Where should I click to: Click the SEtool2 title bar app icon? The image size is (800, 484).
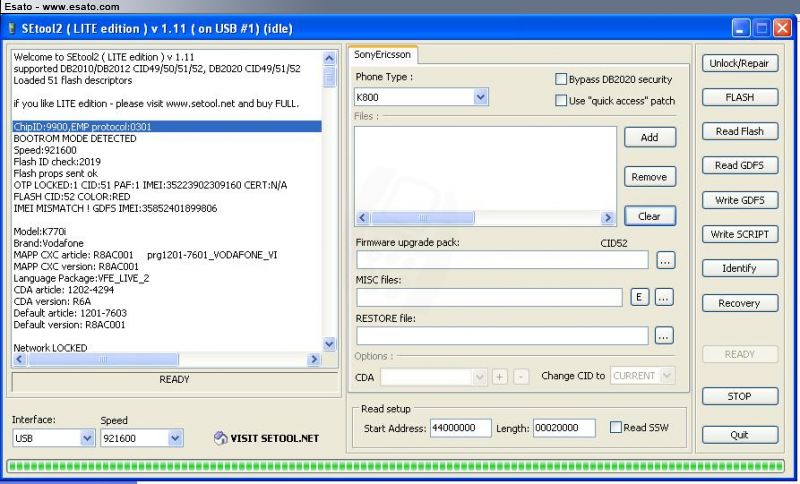[x=12, y=29]
